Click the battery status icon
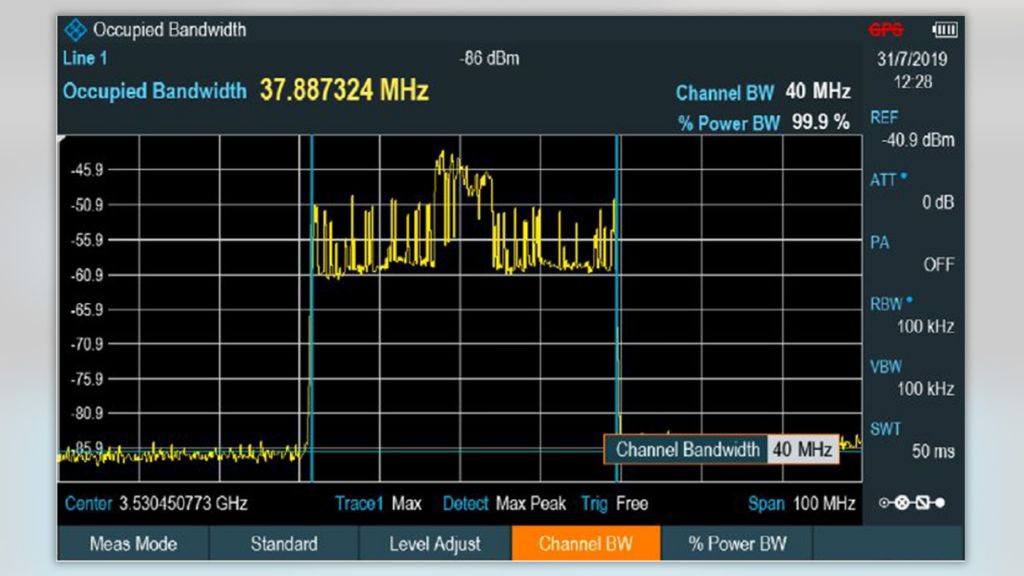1024x576 pixels. 944,30
